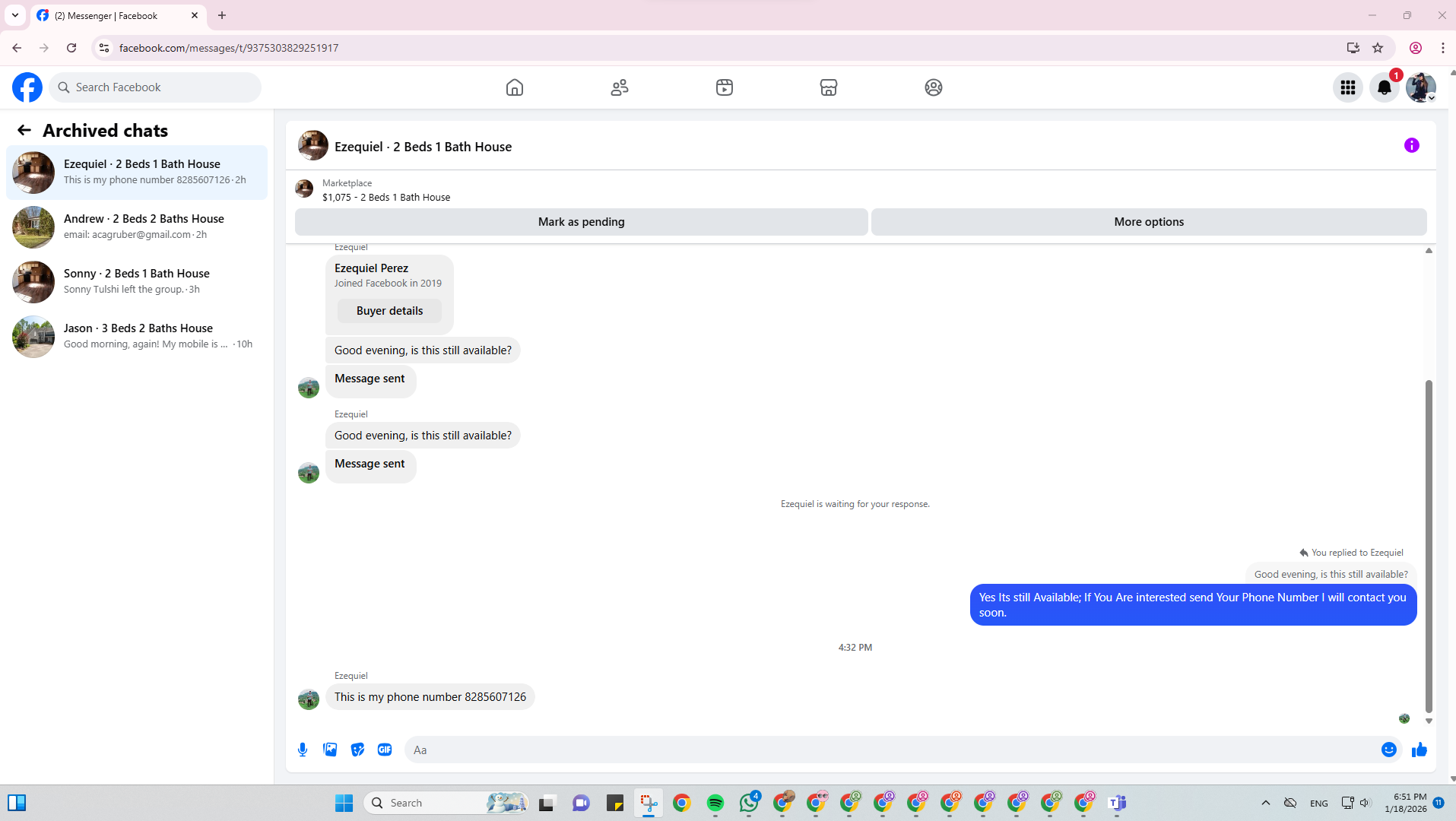
Task: Click the phone number message 8285607126
Action: pyautogui.click(x=430, y=697)
